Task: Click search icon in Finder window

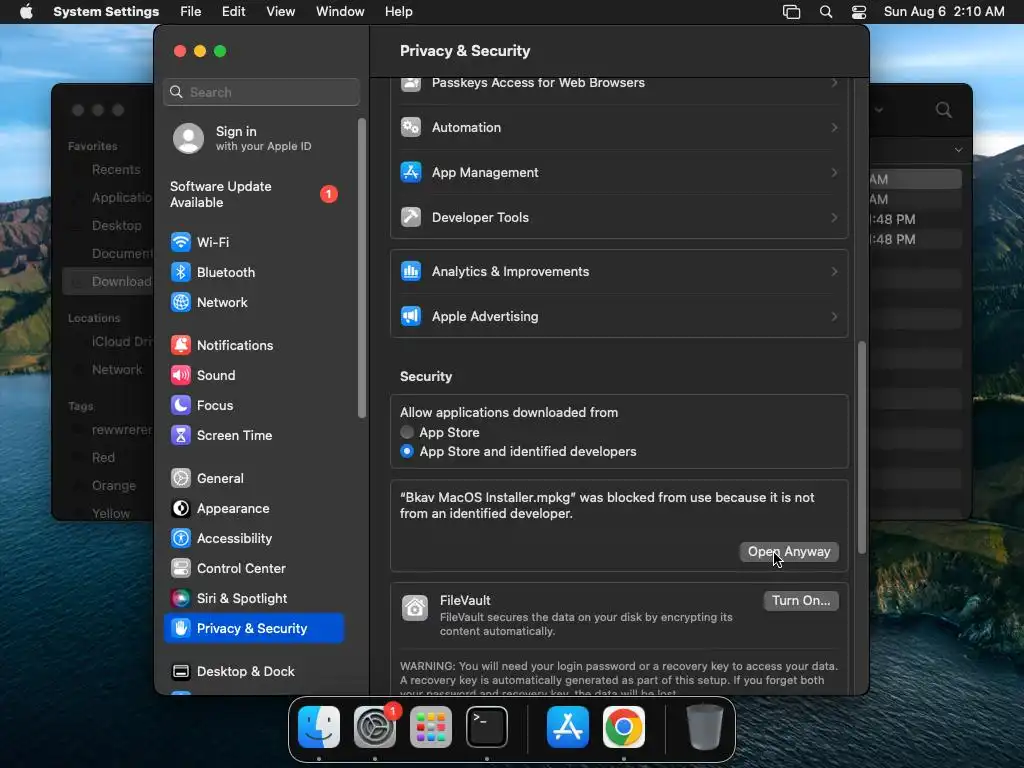Action: 944,110
